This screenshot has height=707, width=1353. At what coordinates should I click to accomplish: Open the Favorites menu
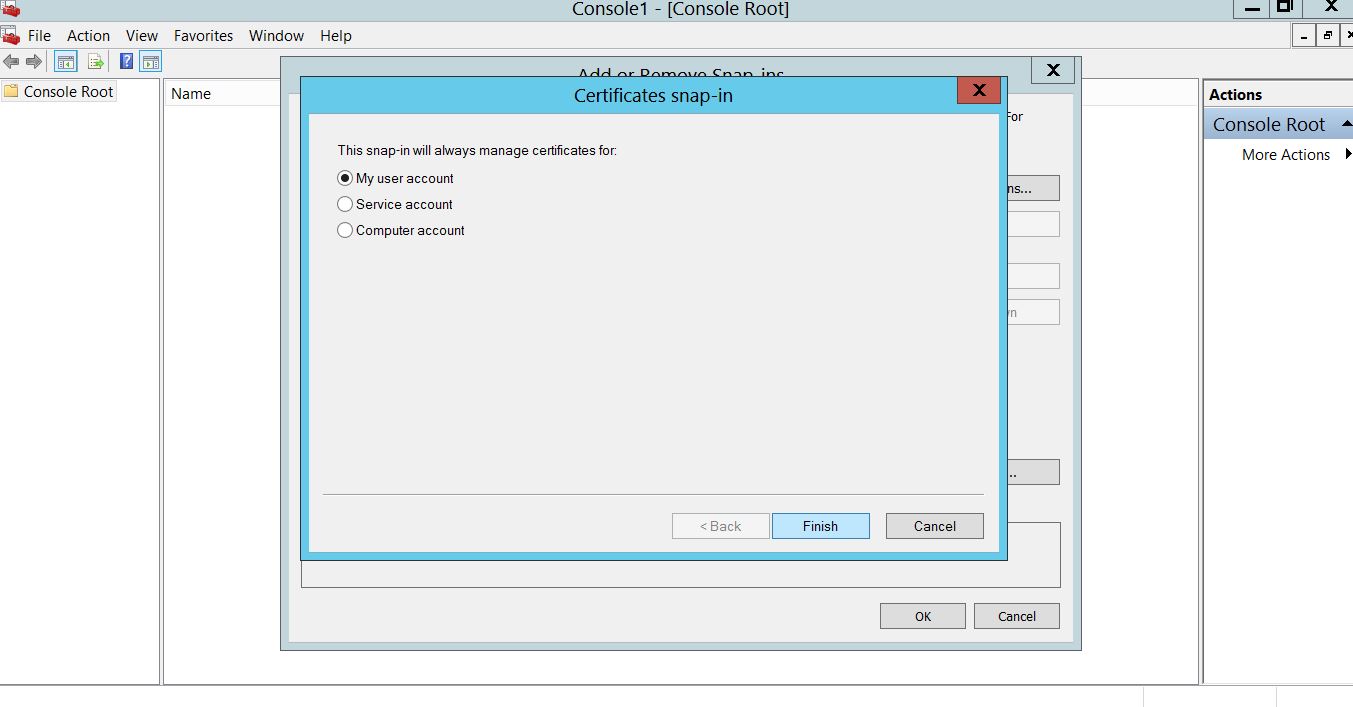coord(203,35)
